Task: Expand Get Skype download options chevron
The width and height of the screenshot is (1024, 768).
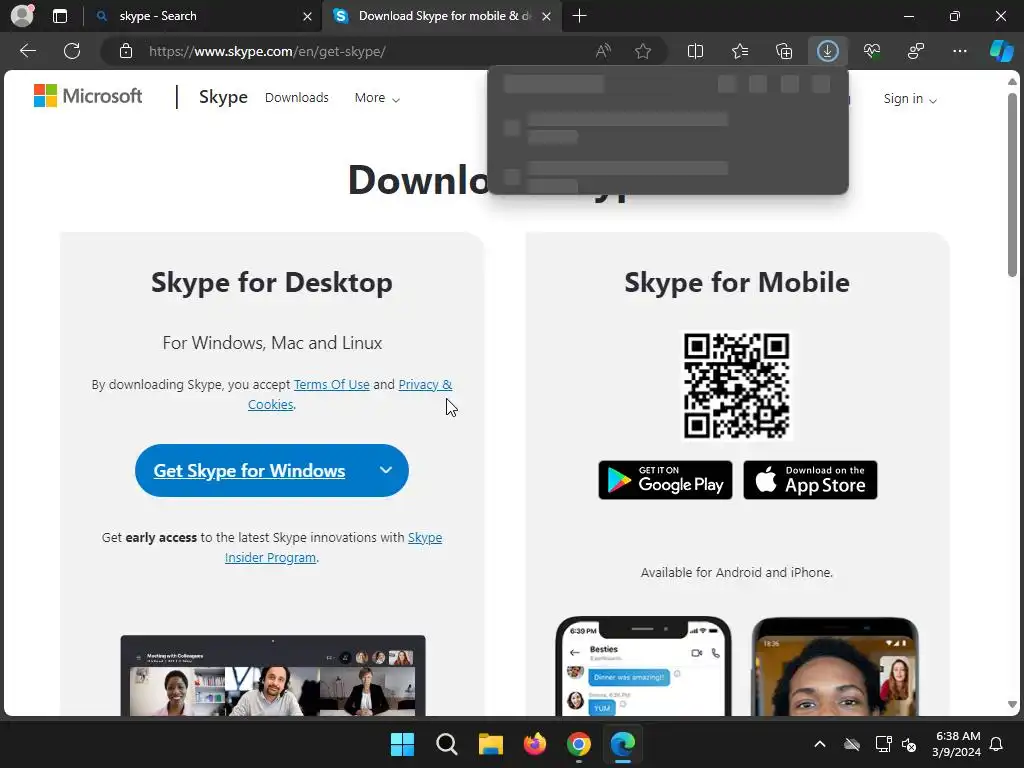Action: [x=386, y=470]
